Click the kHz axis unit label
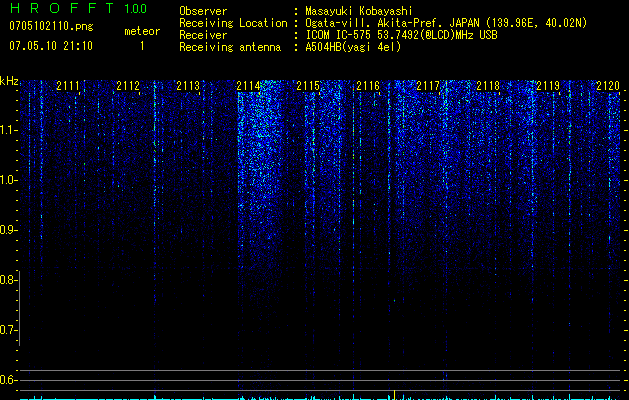 pyautogui.click(x=9, y=81)
